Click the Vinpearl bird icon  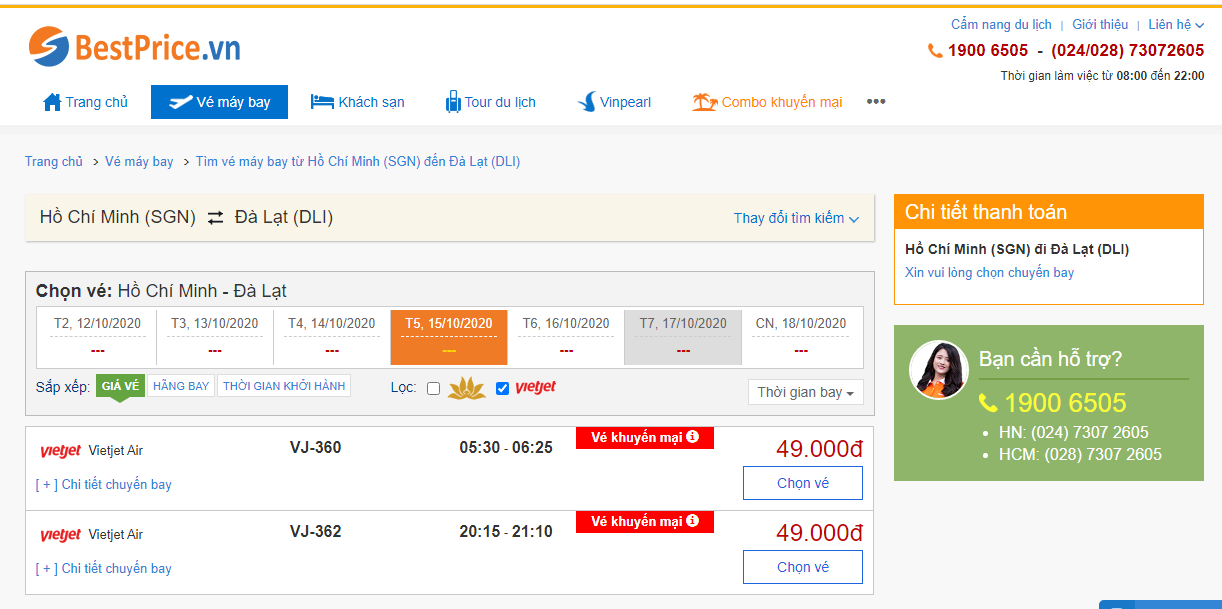(x=587, y=102)
